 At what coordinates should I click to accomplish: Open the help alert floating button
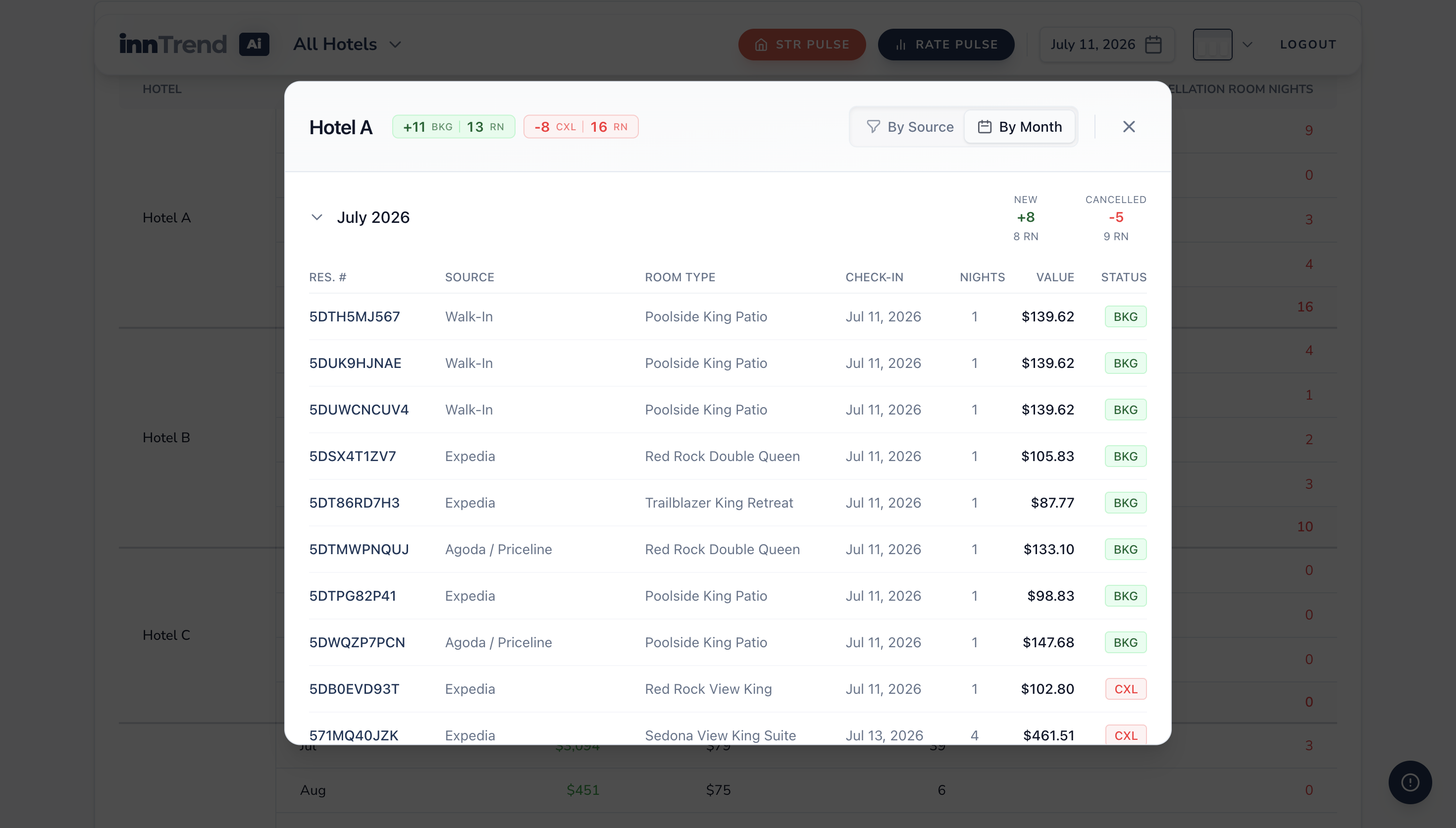(1410, 782)
